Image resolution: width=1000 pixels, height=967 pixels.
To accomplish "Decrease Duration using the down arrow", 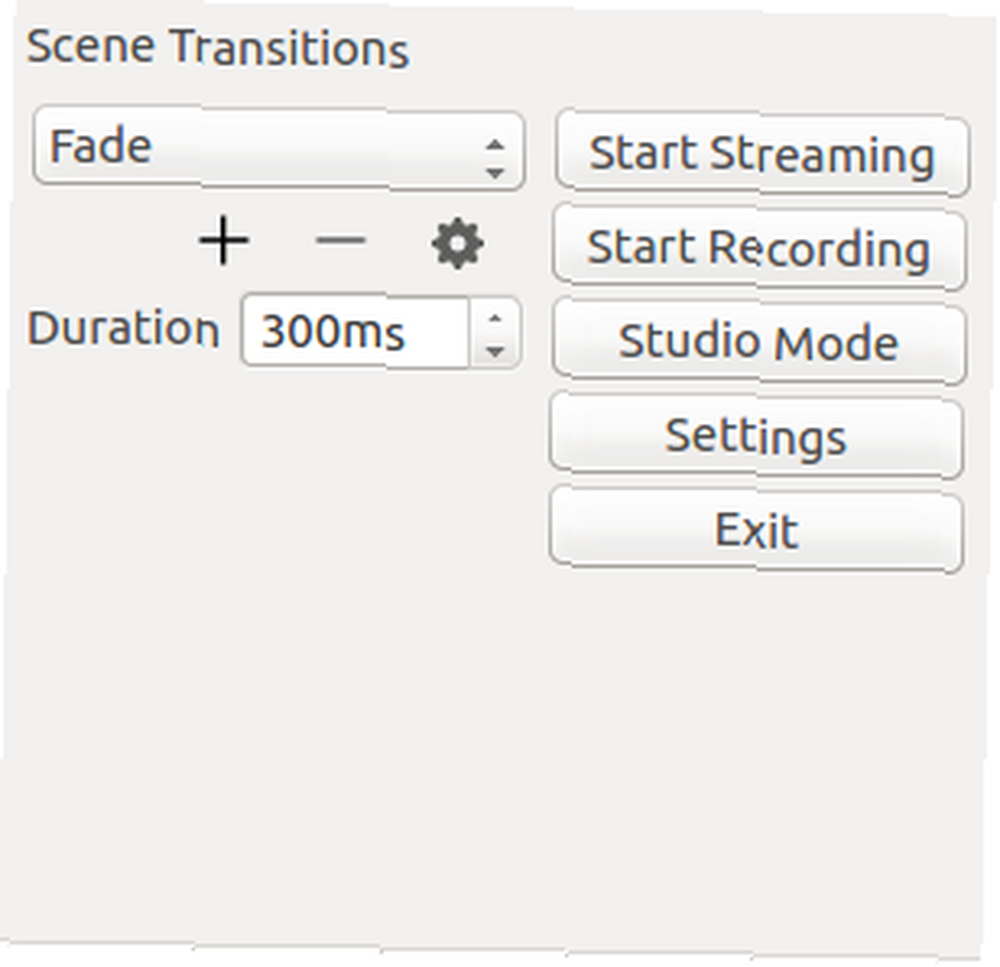I will pyautogui.click(x=495, y=350).
